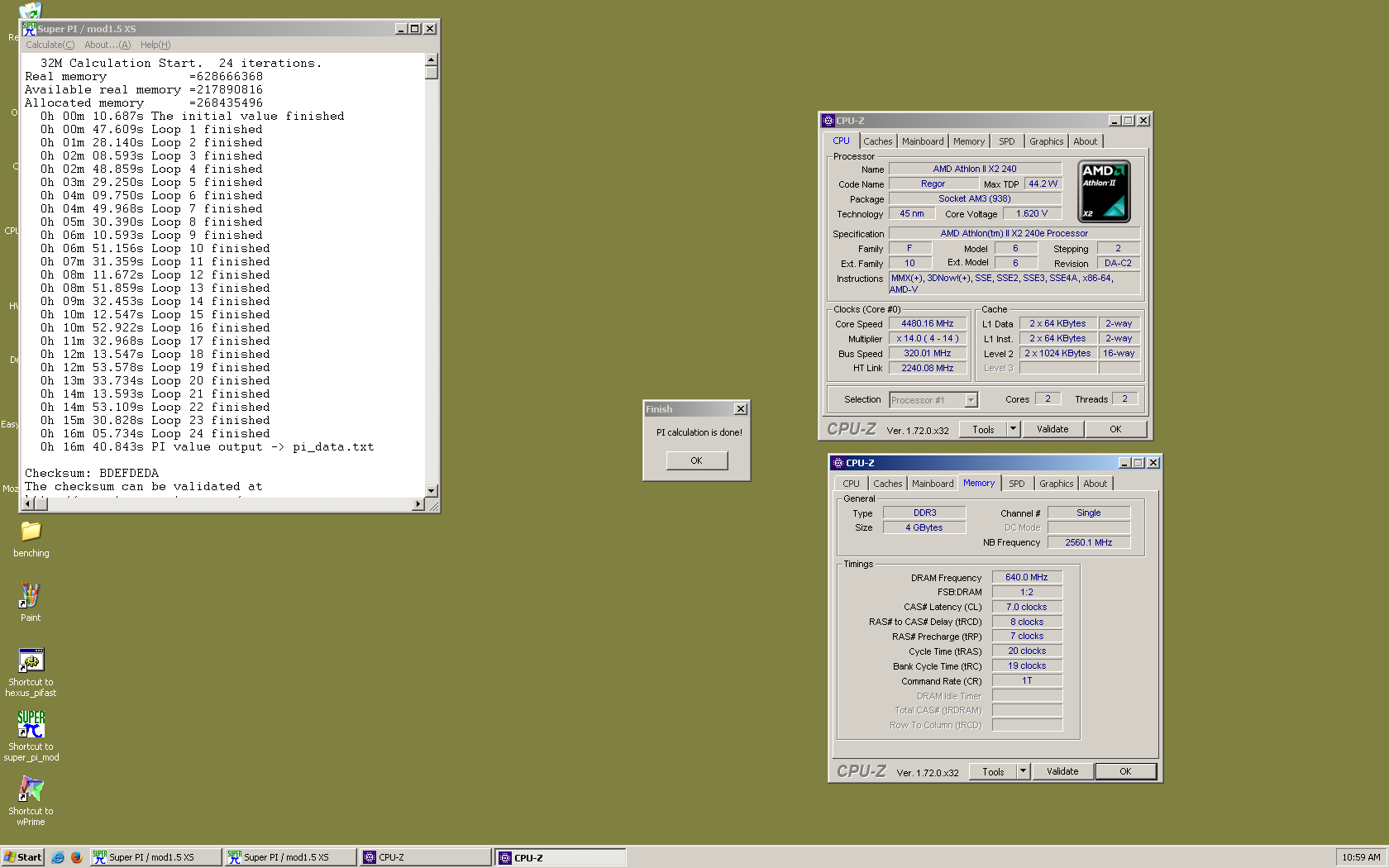Select Caches tab in lower CPU-Z window
This screenshot has width=1389, height=868.
pyautogui.click(x=888, y=484)
